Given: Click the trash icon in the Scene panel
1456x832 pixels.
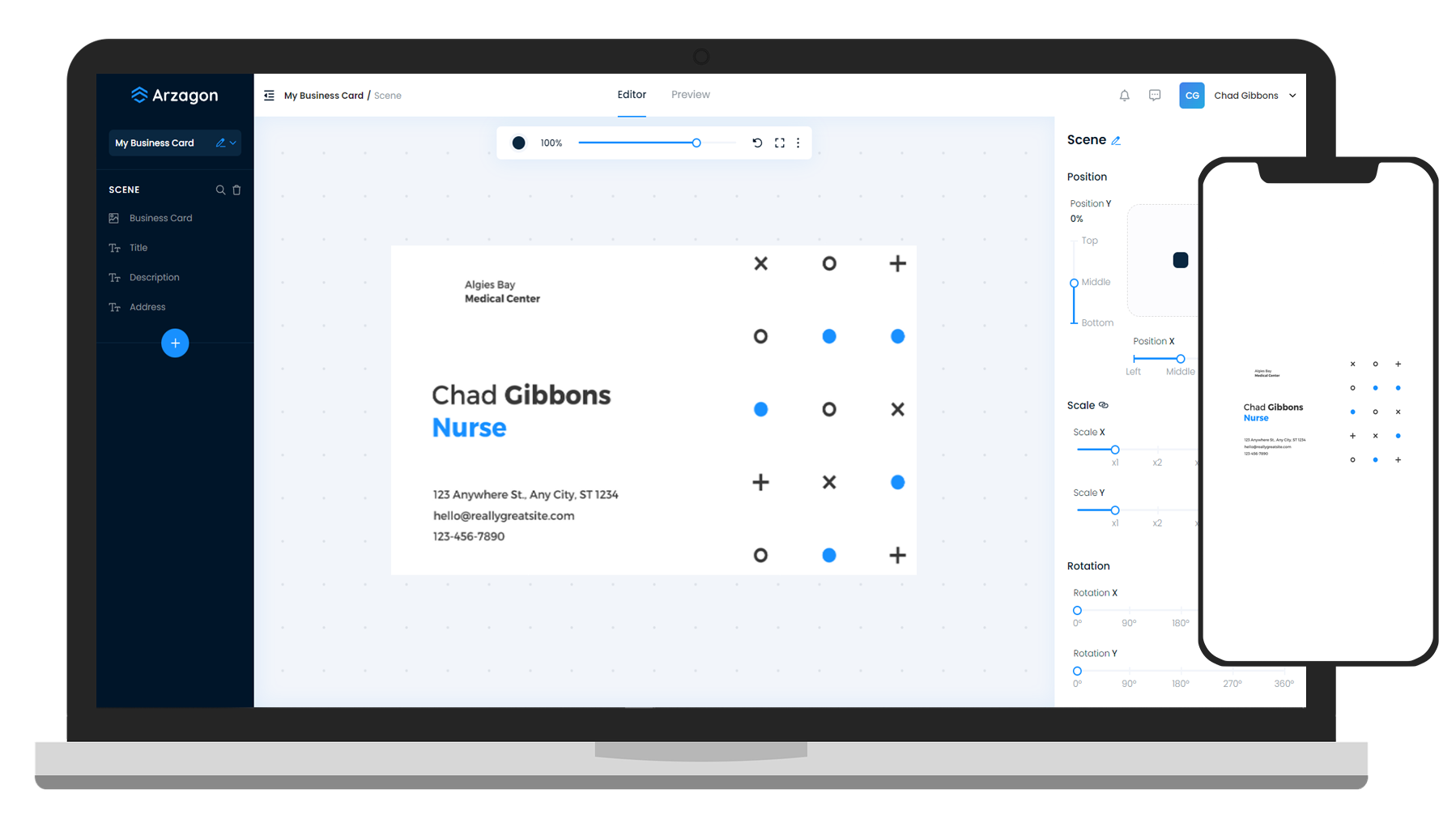Looking at the screenshot, I should coord(236,190).
